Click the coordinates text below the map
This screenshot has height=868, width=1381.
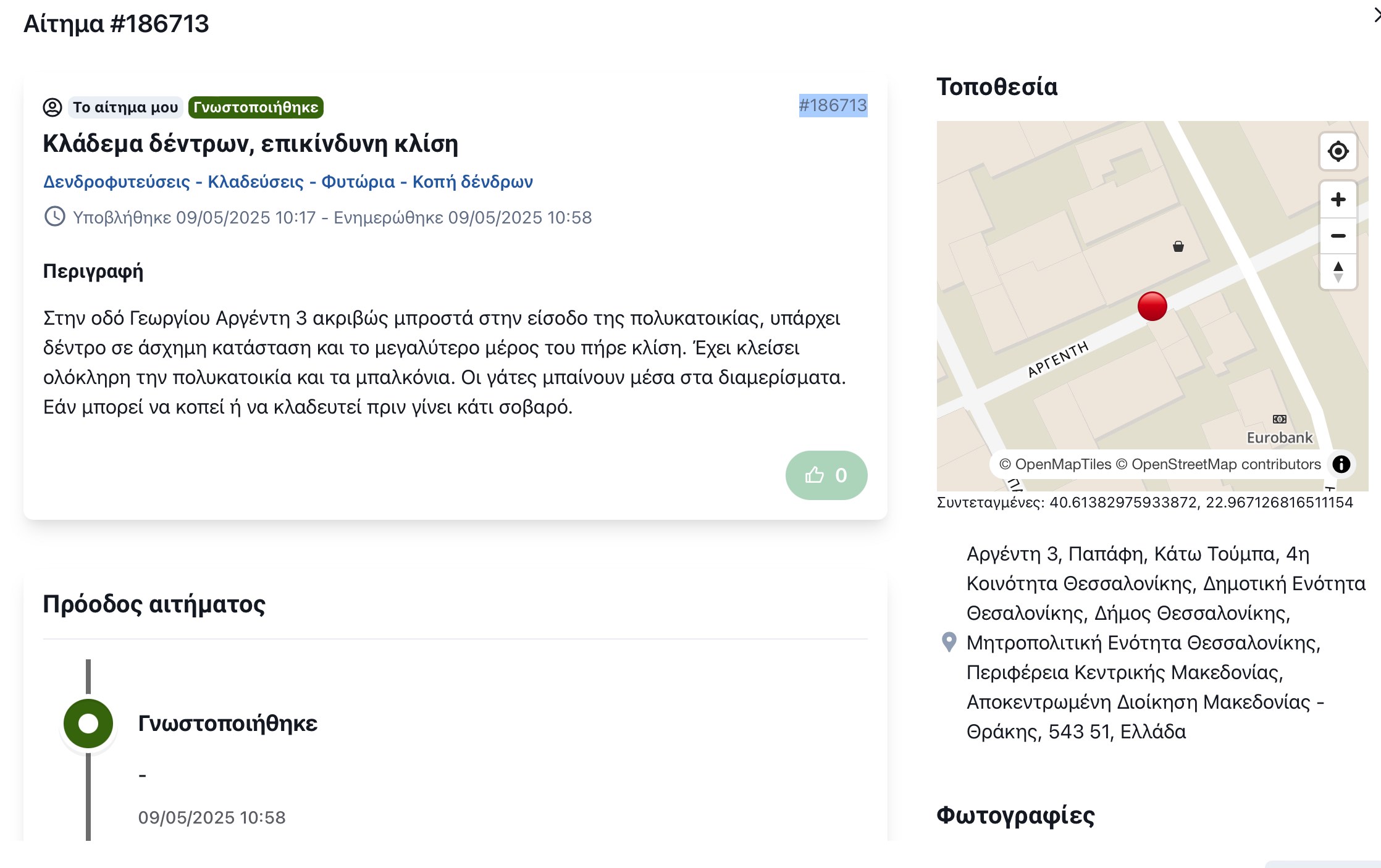click(x=1144, y=503)
